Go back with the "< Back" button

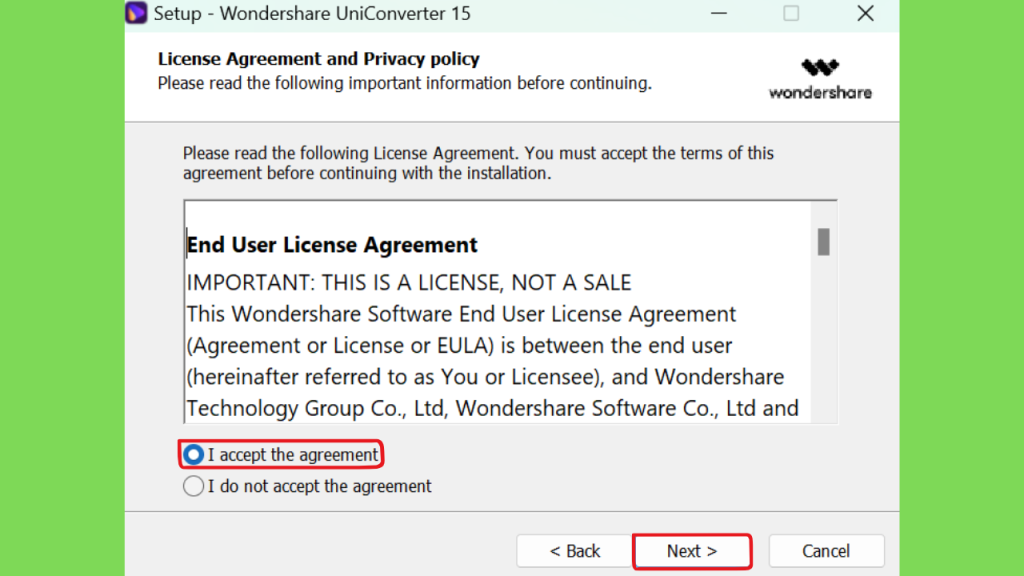[574, 551]
